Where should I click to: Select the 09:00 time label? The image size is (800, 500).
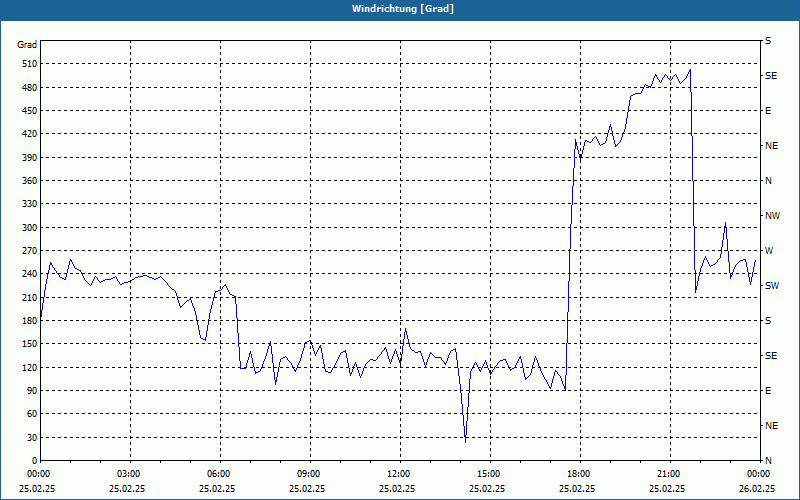coord(307,474)
